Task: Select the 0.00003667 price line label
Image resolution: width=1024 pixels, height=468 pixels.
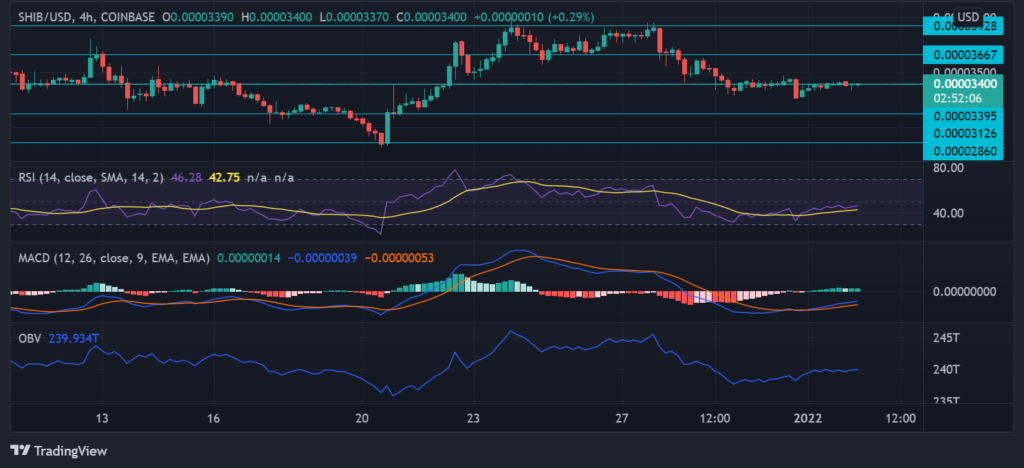Action: [x=961, y=55]
